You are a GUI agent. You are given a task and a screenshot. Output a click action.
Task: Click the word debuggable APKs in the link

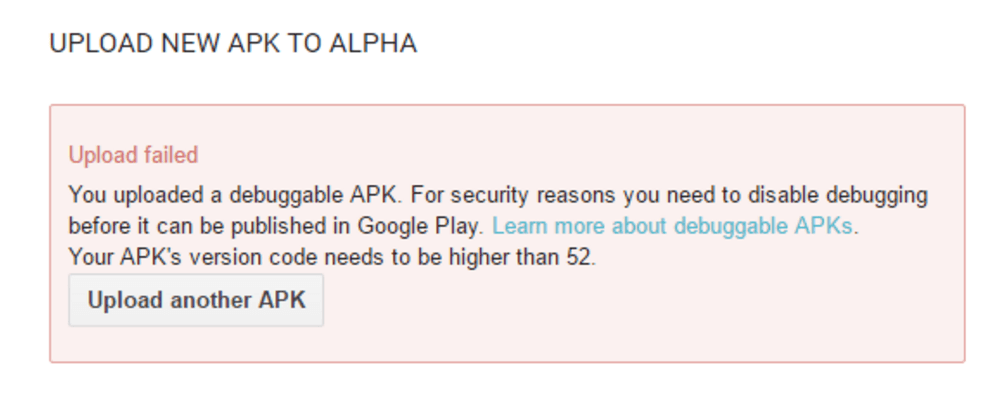763,226
